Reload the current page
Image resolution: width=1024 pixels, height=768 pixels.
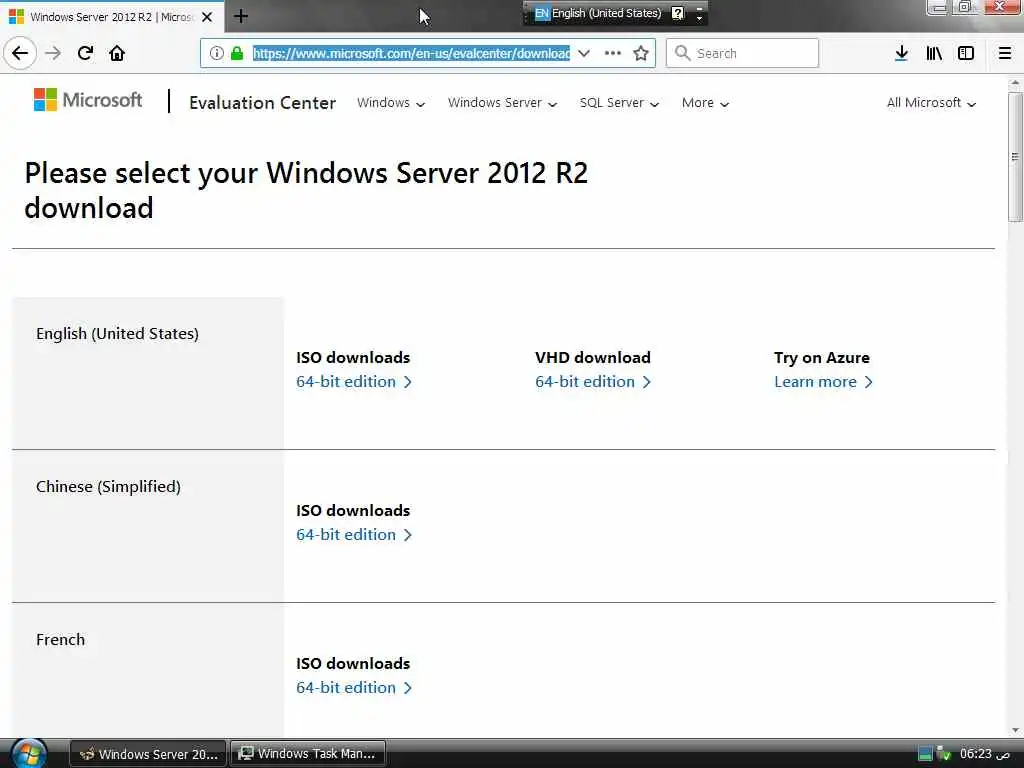click(85, 53)
